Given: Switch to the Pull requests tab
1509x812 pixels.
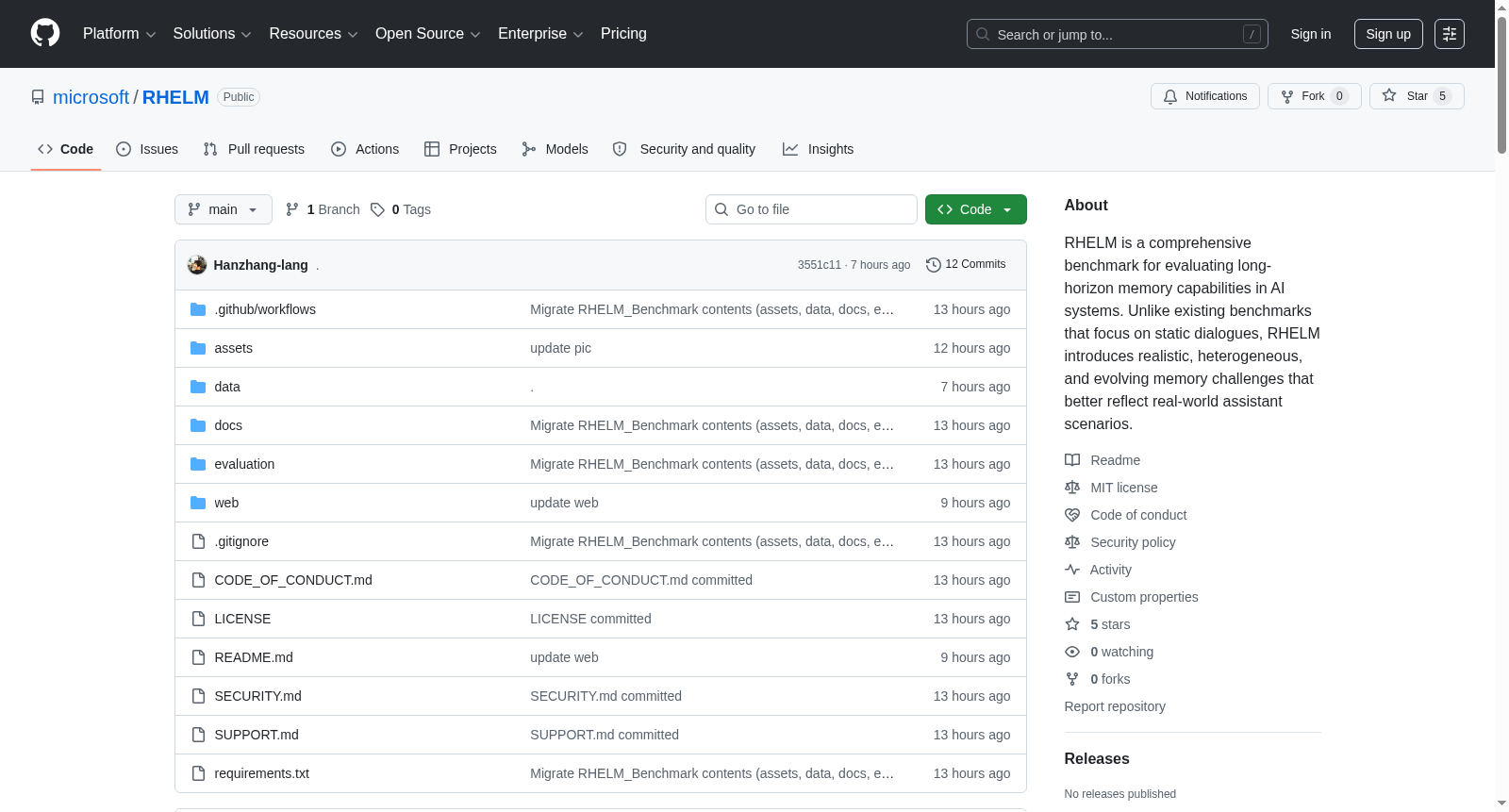Looking at the screenshot, I should coord(254,149).
